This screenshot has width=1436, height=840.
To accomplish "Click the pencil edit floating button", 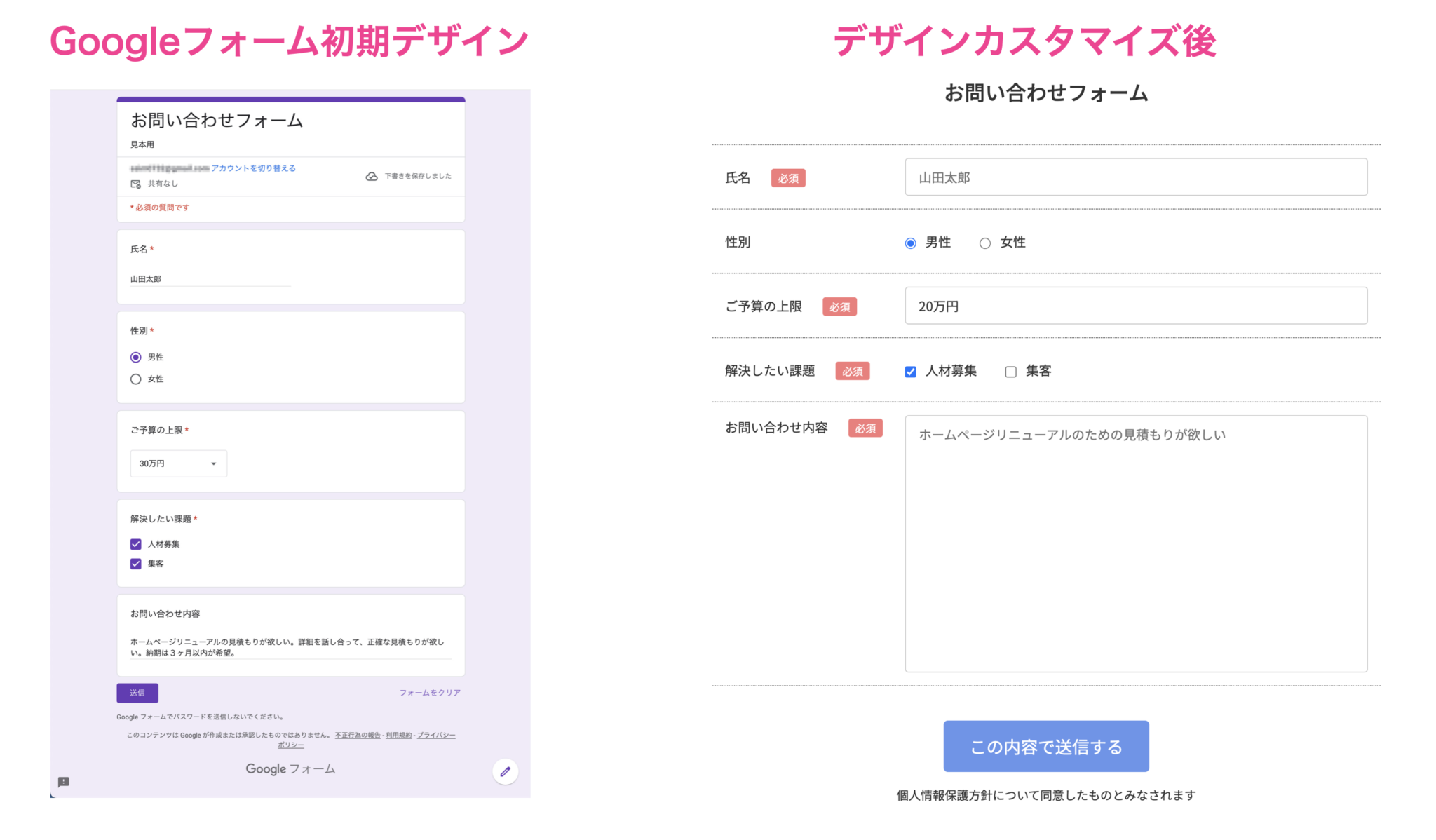I will [x=505, y=771].
